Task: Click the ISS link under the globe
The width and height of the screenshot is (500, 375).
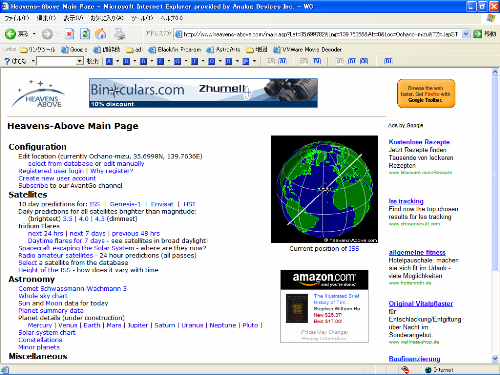Action: (x=354, y=249)
